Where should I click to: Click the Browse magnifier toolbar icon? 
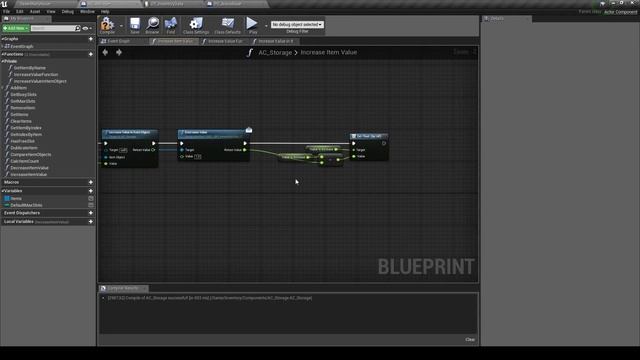[152, 25]
